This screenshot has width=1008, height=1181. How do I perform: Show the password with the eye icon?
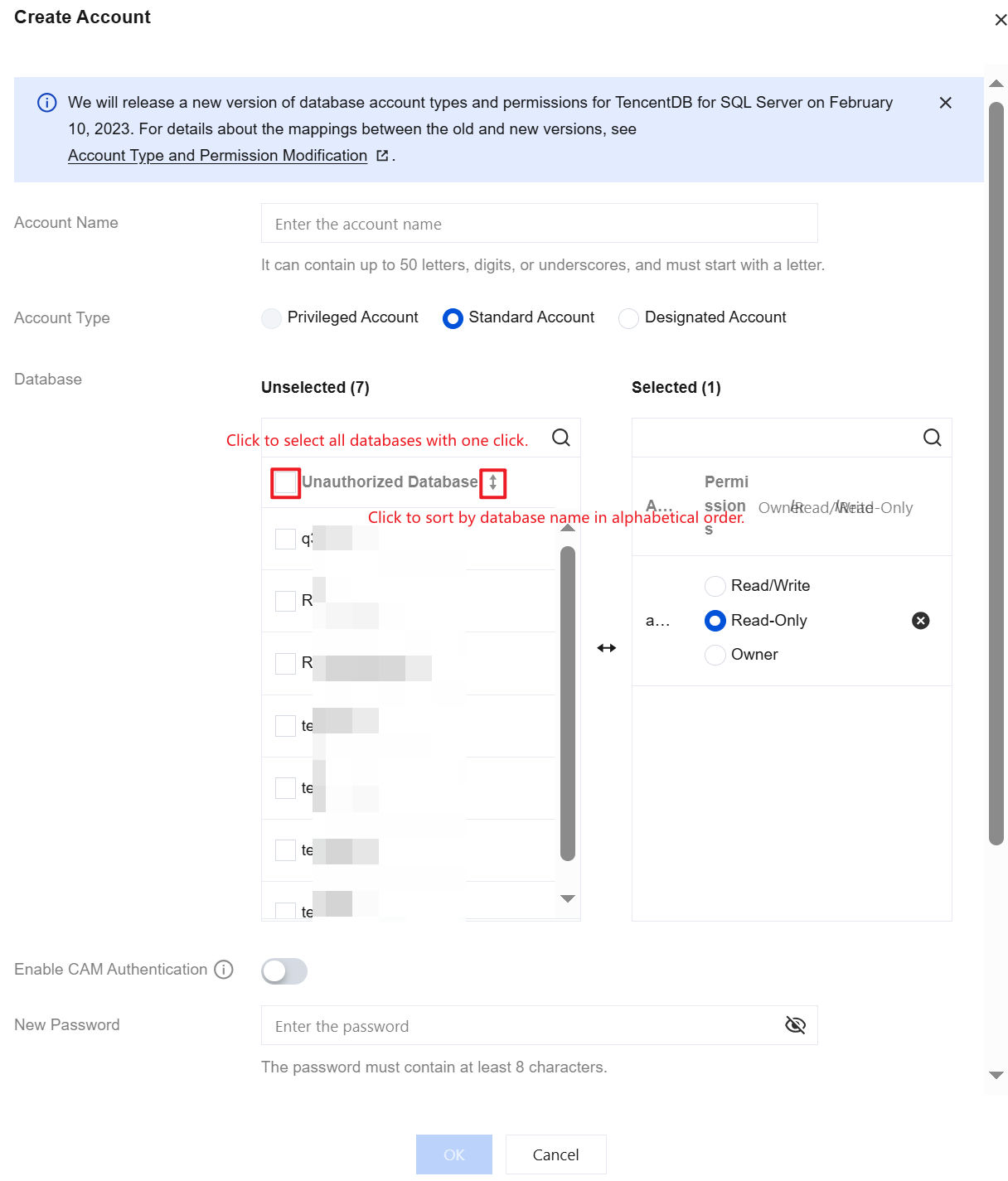coord(795,1024)
